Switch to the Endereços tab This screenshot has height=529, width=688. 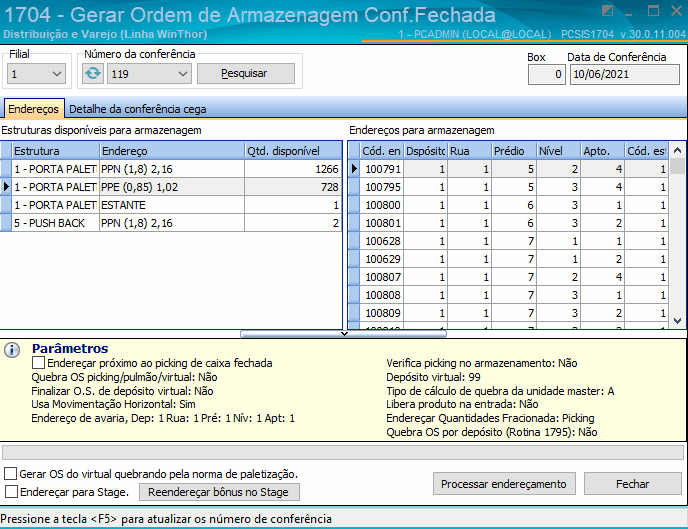pos(34,109)
